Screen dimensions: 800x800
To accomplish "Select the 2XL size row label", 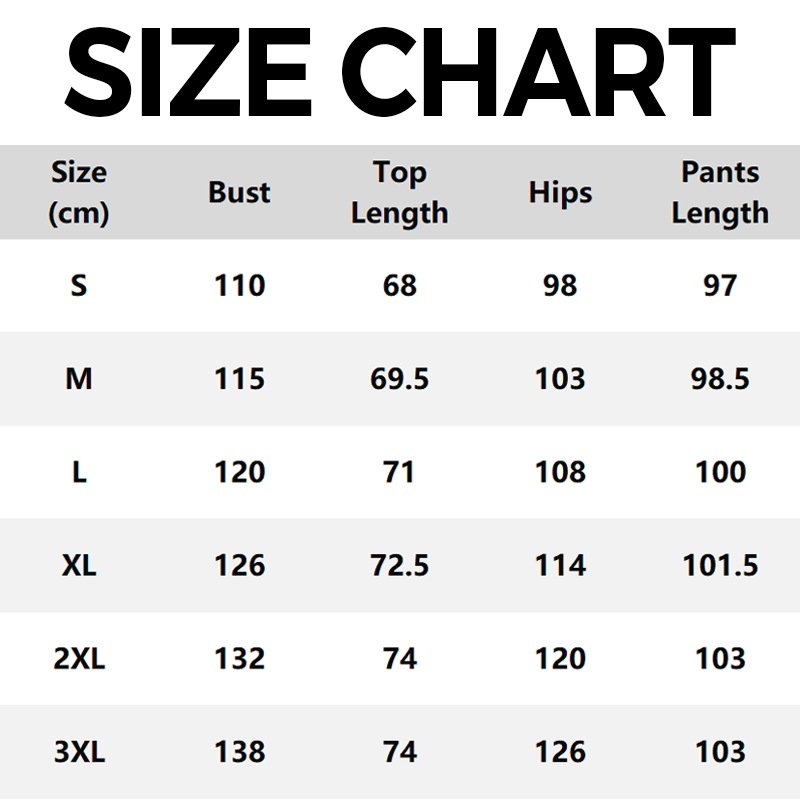I will coord(79,659).
